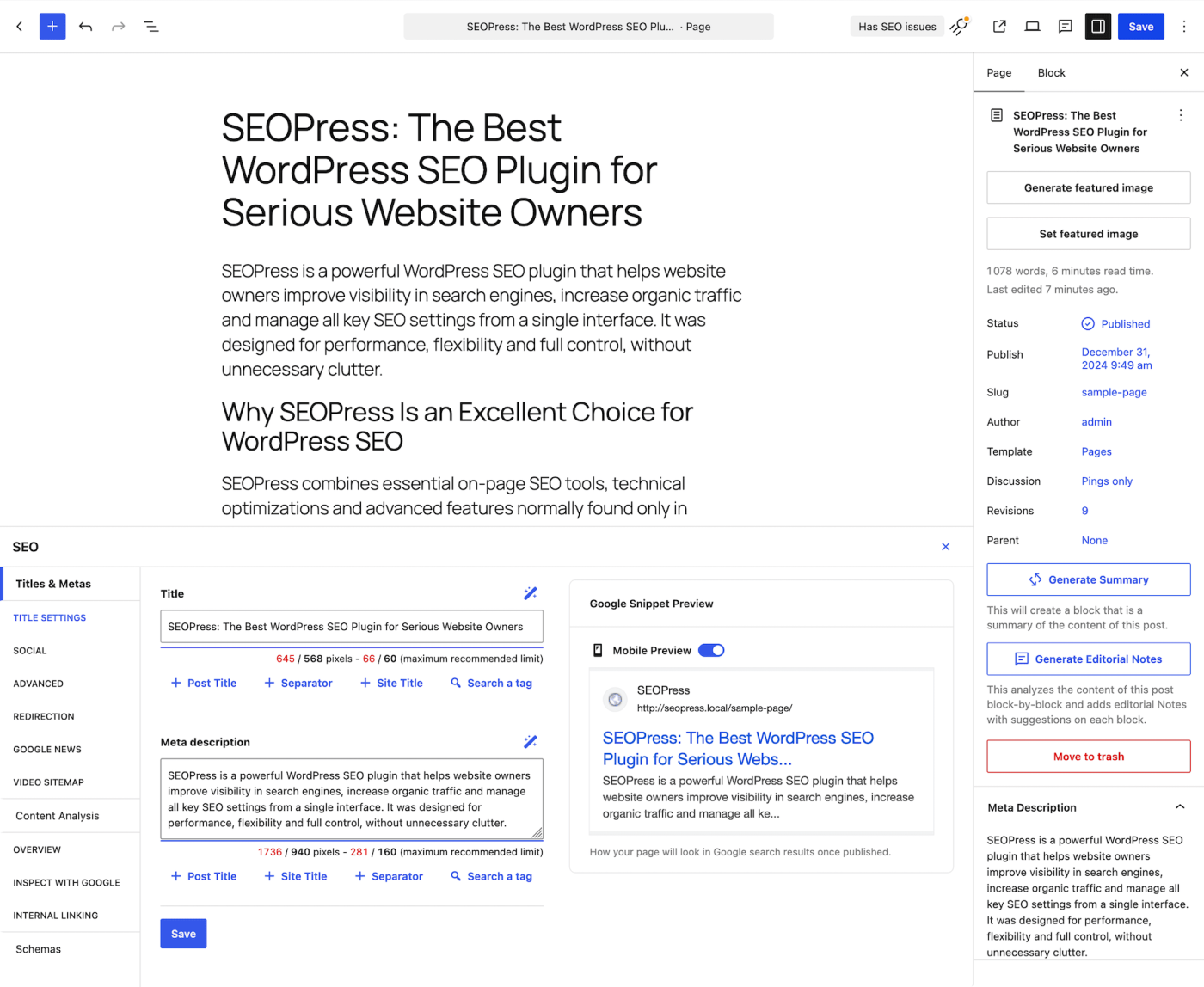Click Generate Editorial Notes button
1204x987 pixels.
point(1089,659)
